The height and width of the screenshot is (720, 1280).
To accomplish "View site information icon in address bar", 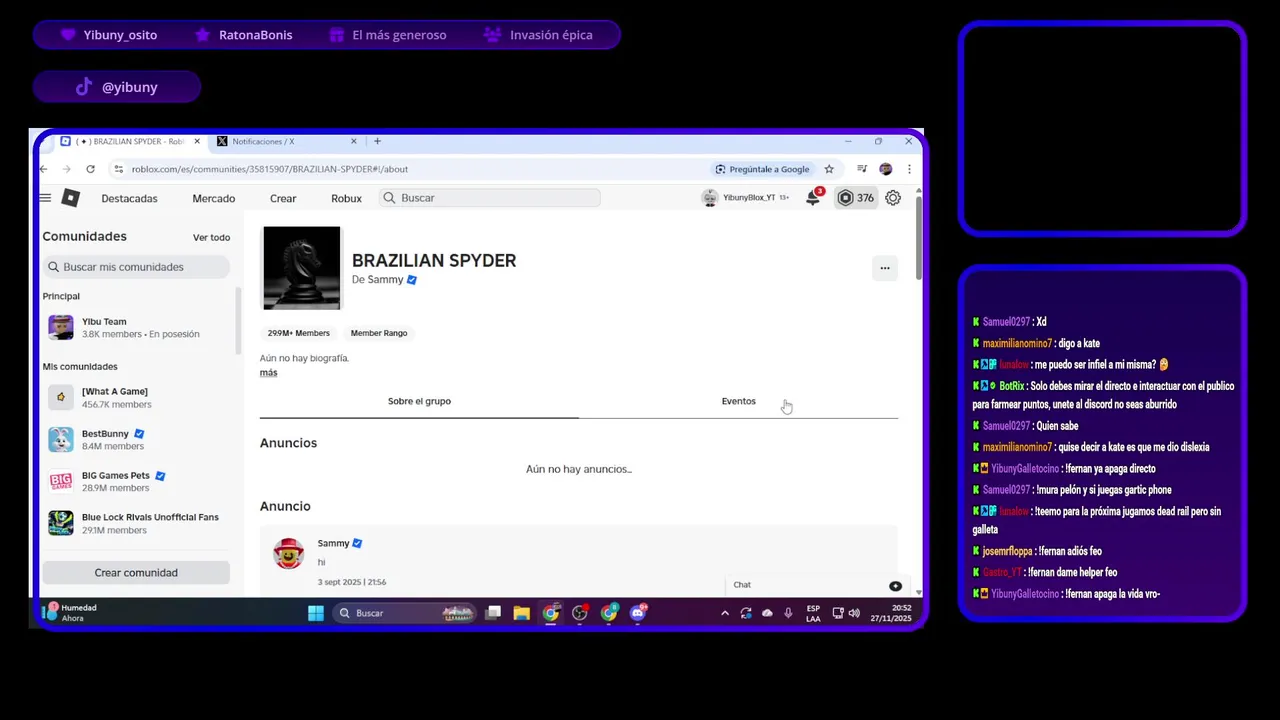I will pos(118,169).
